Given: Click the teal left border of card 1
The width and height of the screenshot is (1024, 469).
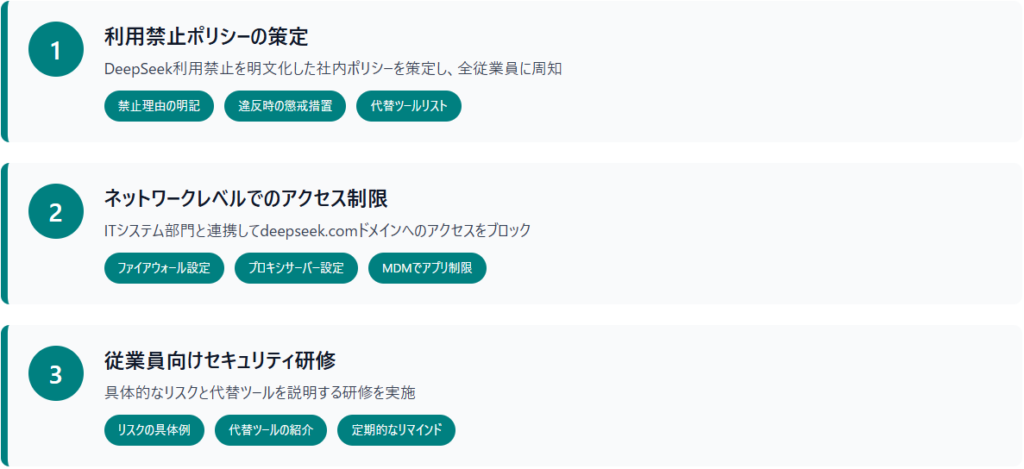Looking at the screenshot, I should click(x=4, y=71).
